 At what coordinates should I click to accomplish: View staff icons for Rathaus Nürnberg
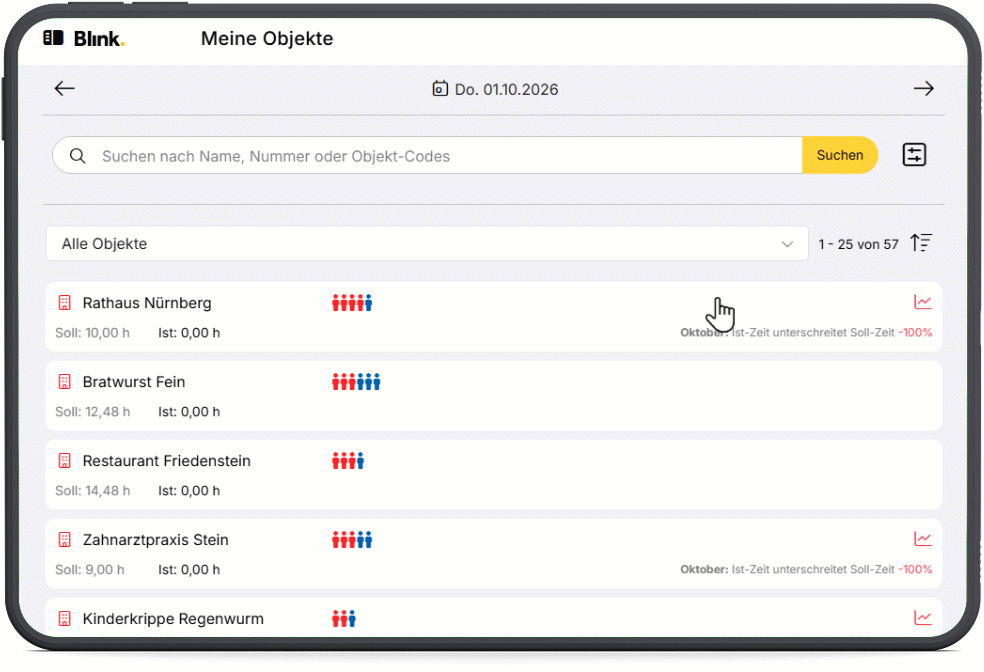pos(352,302)
